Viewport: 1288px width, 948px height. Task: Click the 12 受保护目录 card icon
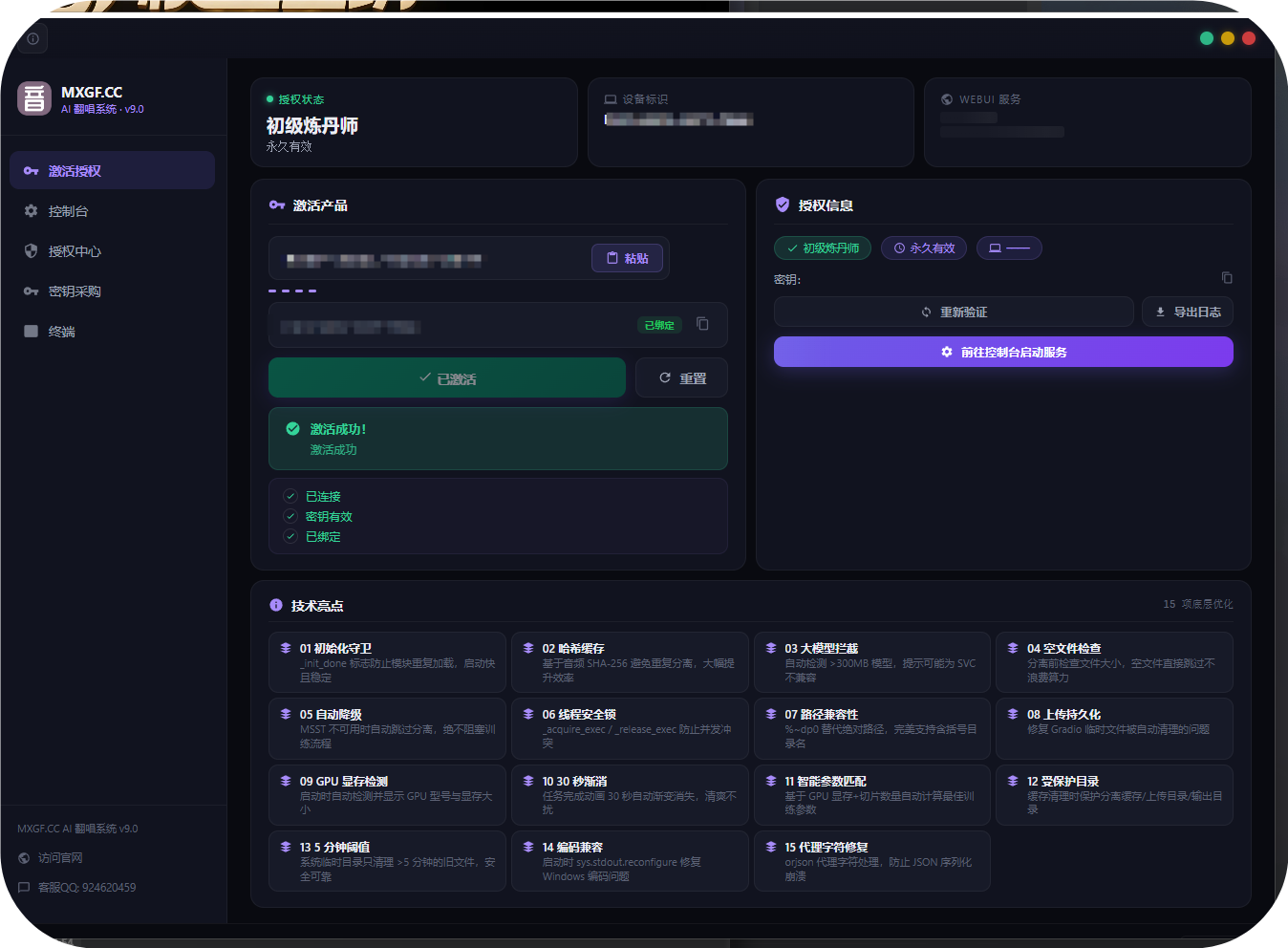pos(1013,781)
